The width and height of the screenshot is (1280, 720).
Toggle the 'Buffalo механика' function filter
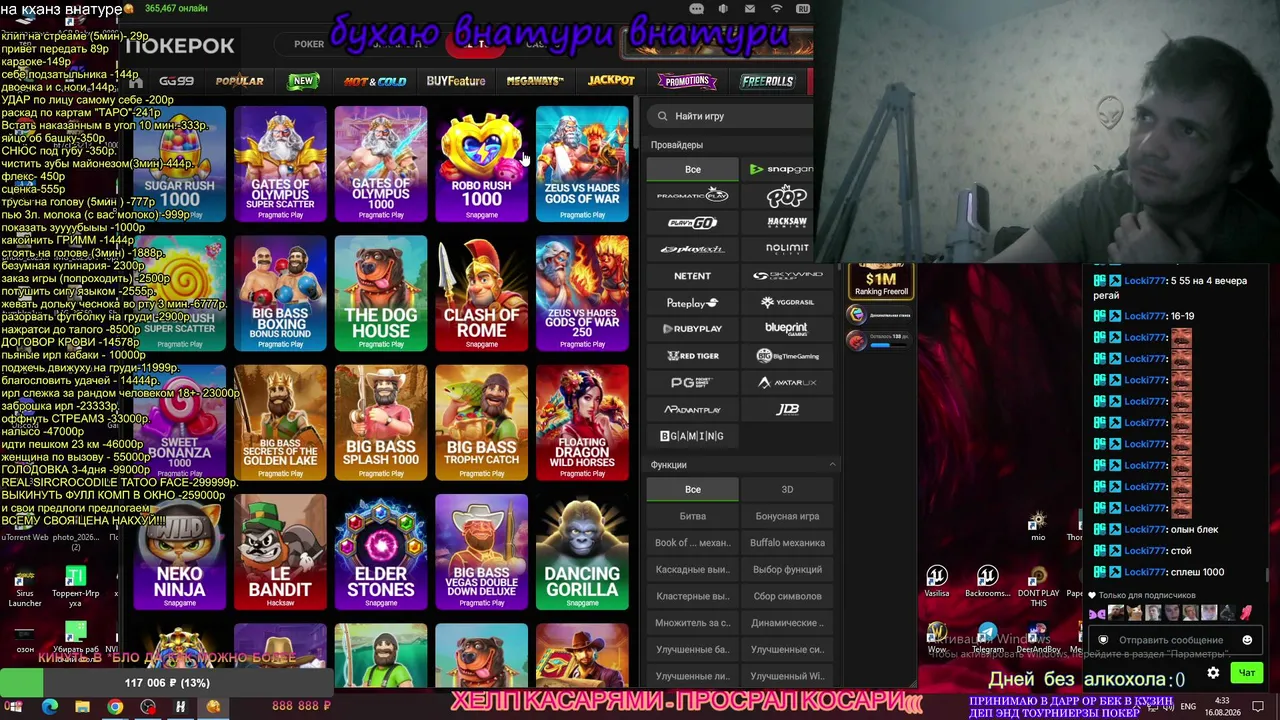(787, 543)
